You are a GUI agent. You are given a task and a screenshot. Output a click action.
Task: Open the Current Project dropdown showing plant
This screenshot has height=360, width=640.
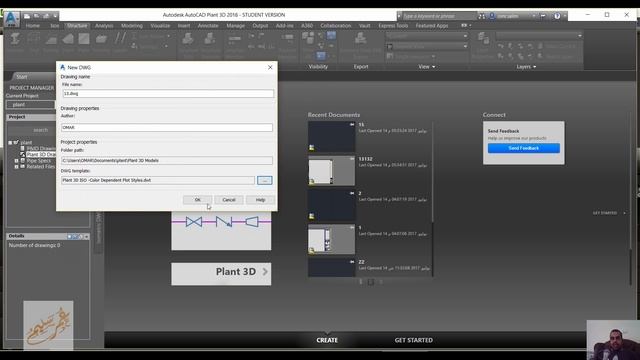coord(30,104)
